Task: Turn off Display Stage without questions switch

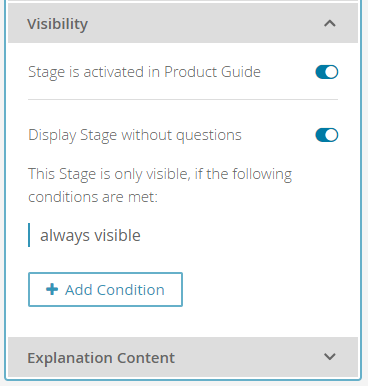Action: (x=327, y=135)
